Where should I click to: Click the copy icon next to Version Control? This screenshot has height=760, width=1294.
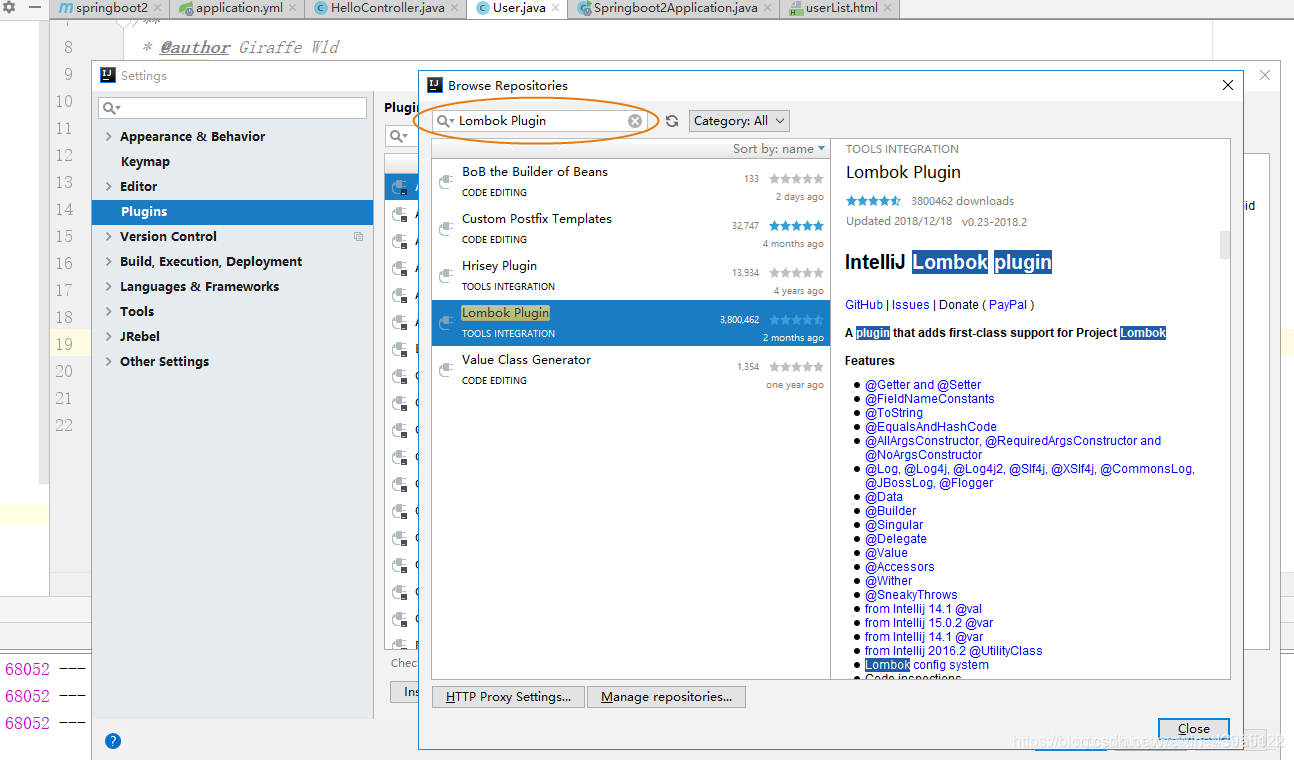pyautogui.click(x=358, y=237)
